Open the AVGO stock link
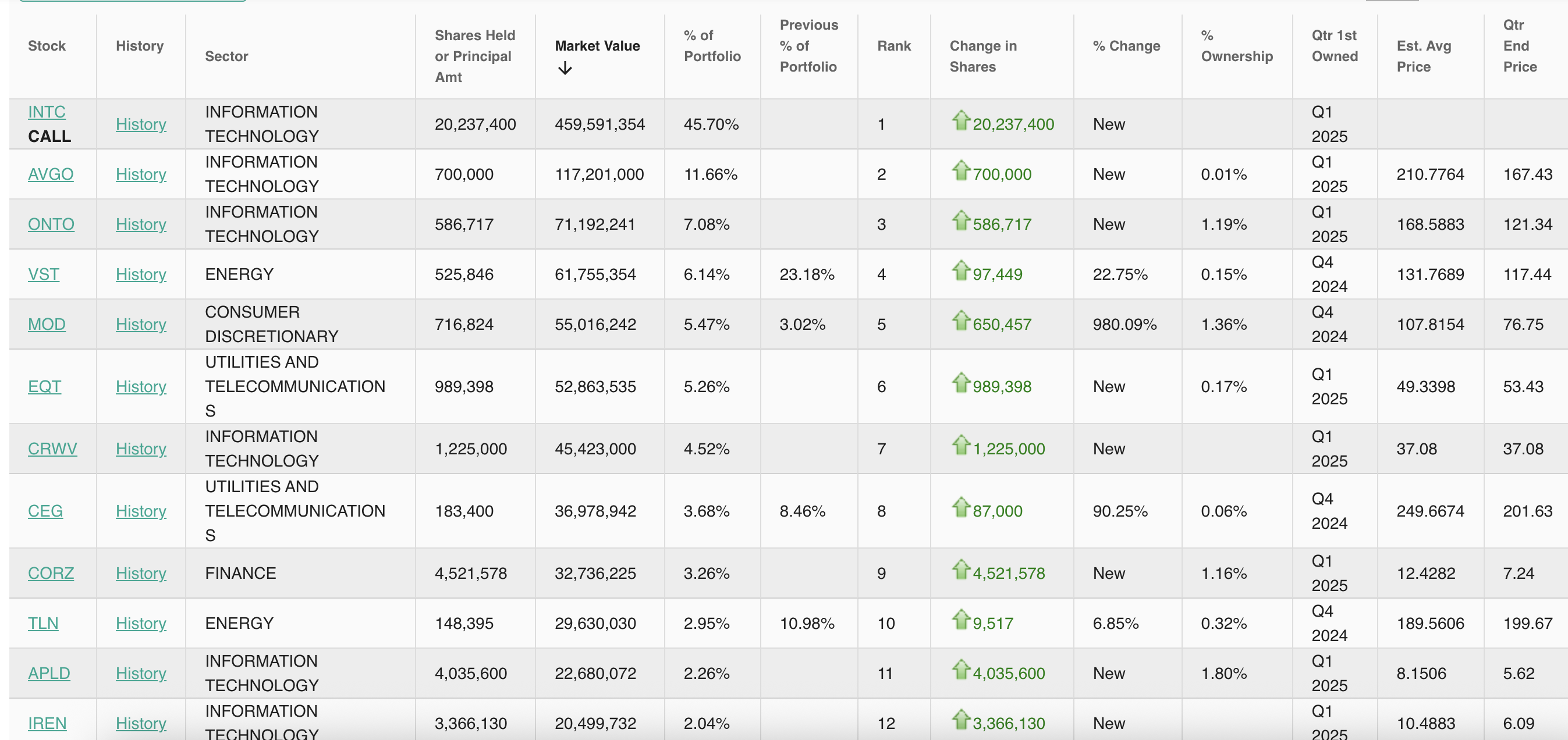The image size is (1568, 740). click(51, 174)
